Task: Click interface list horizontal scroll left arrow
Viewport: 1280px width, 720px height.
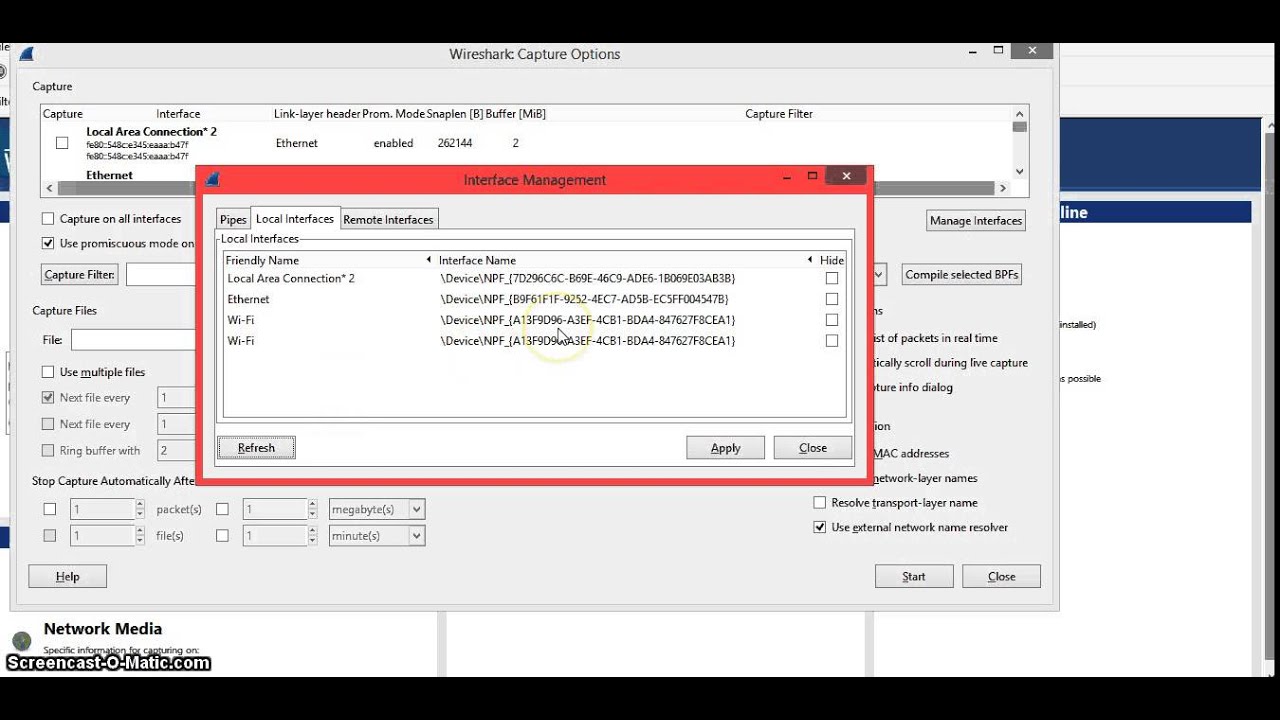Action: (49, 187)
